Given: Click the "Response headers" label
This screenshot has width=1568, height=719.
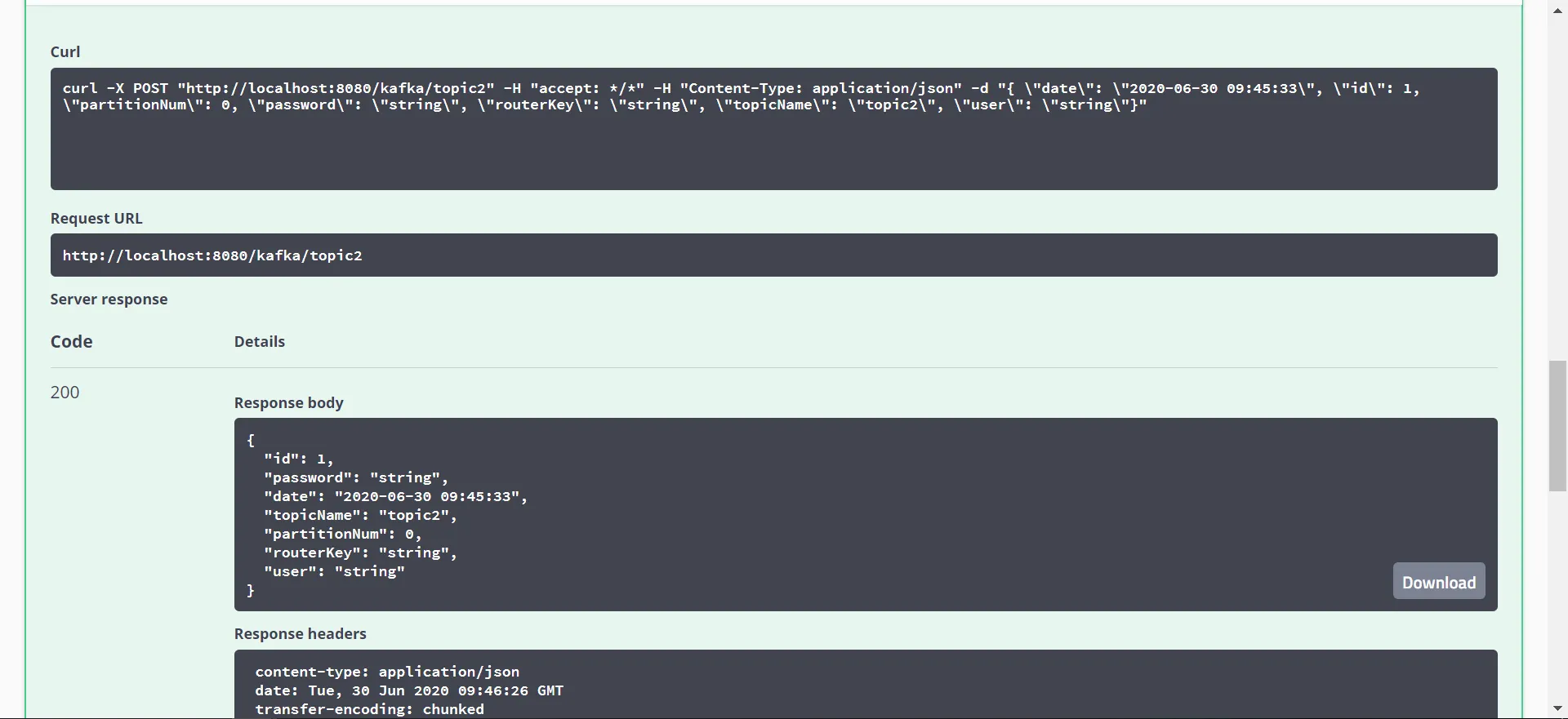Looking at the screenshot, I should click(x=301, y=634).
